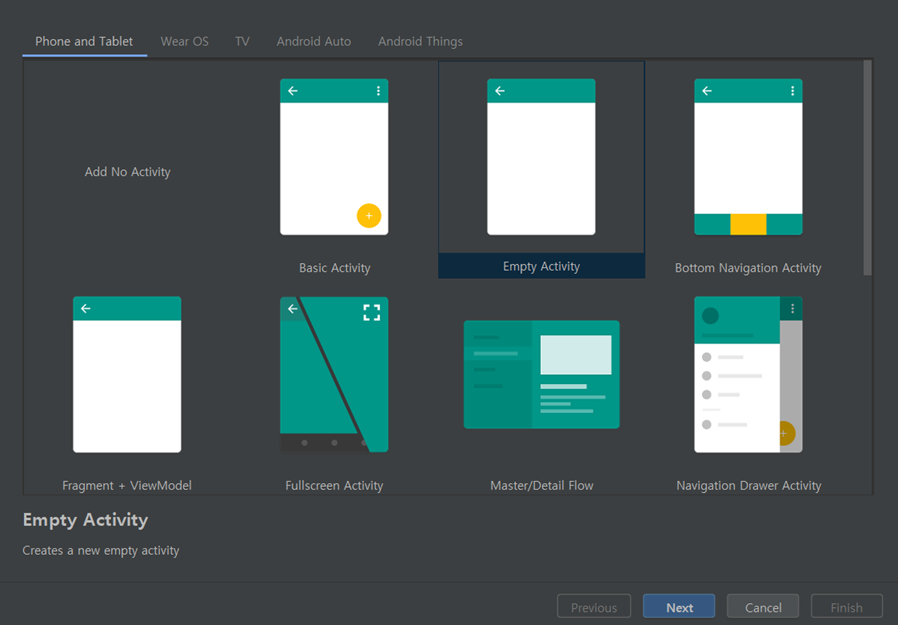Click the 'Creates a new empty activity' description

pyautogui.click(x=101, y=551)
